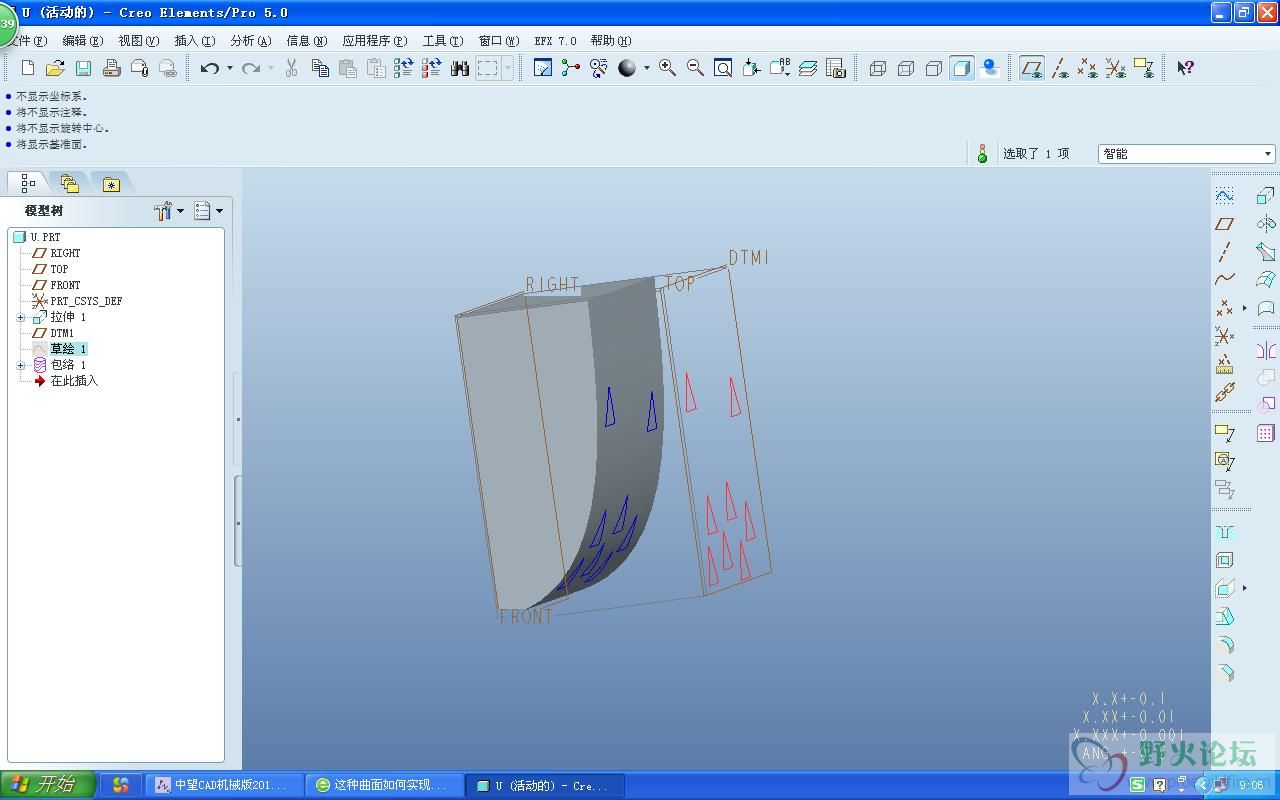Open the undo history dropdown arrow

coord(229,68)
